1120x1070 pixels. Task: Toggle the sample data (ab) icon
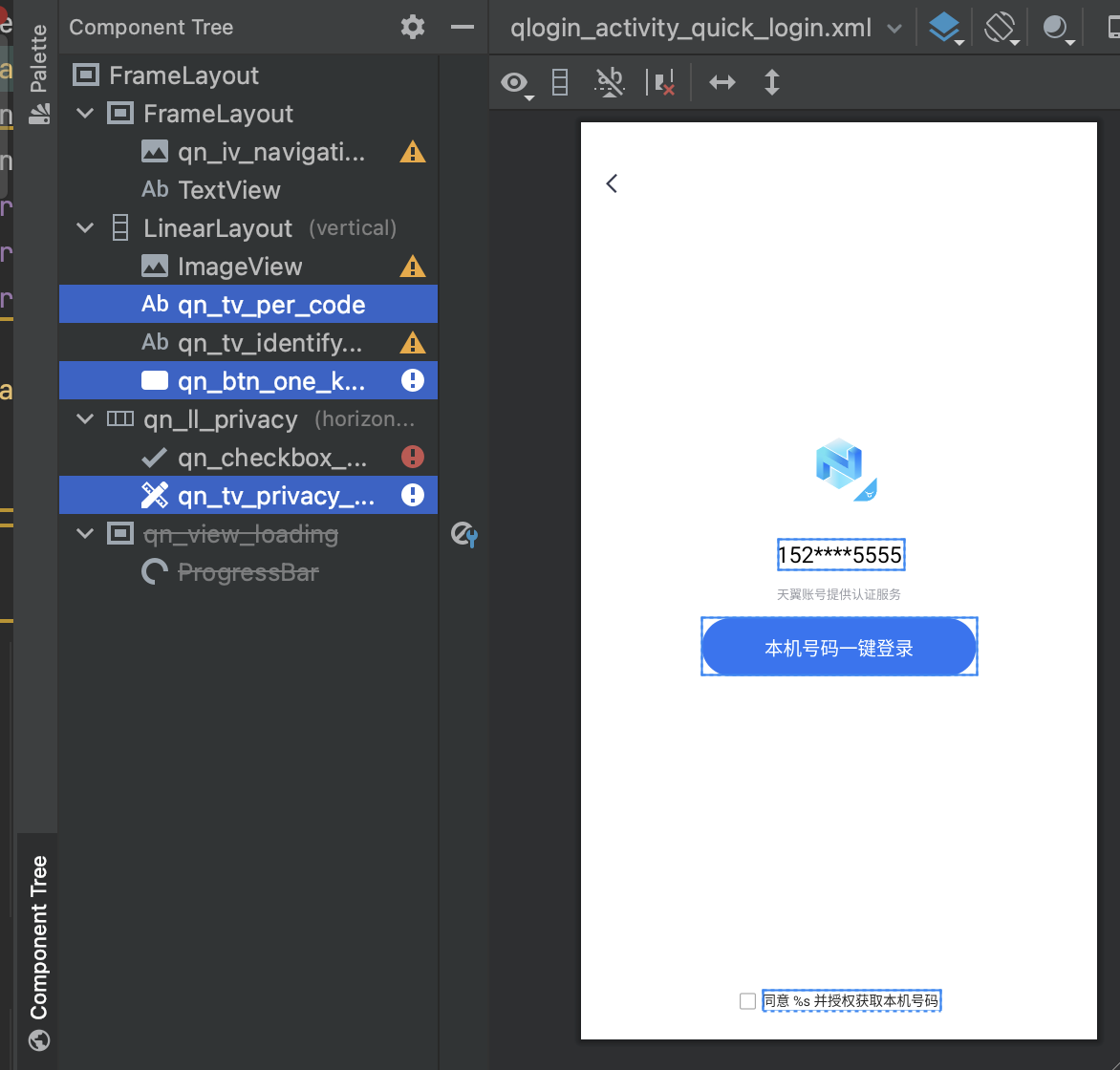coord(609,82)
